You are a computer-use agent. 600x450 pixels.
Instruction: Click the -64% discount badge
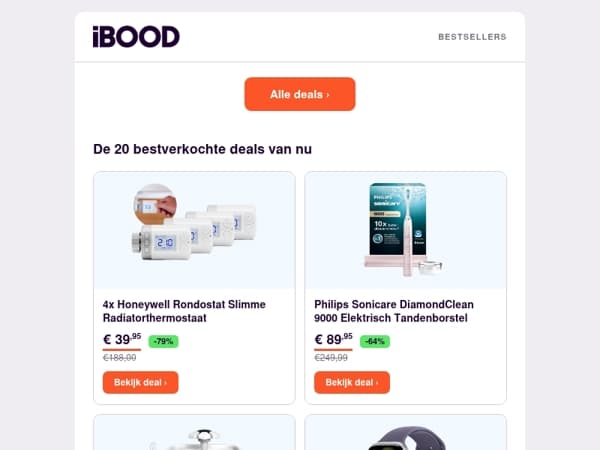tap(375, 341)
